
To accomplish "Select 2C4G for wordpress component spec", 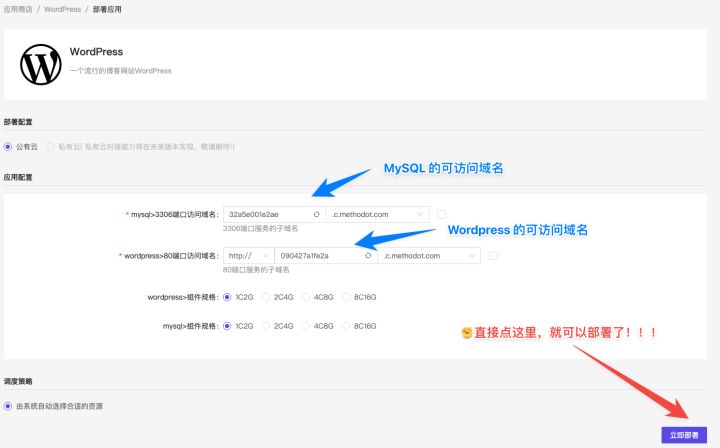I will point(265,297).
